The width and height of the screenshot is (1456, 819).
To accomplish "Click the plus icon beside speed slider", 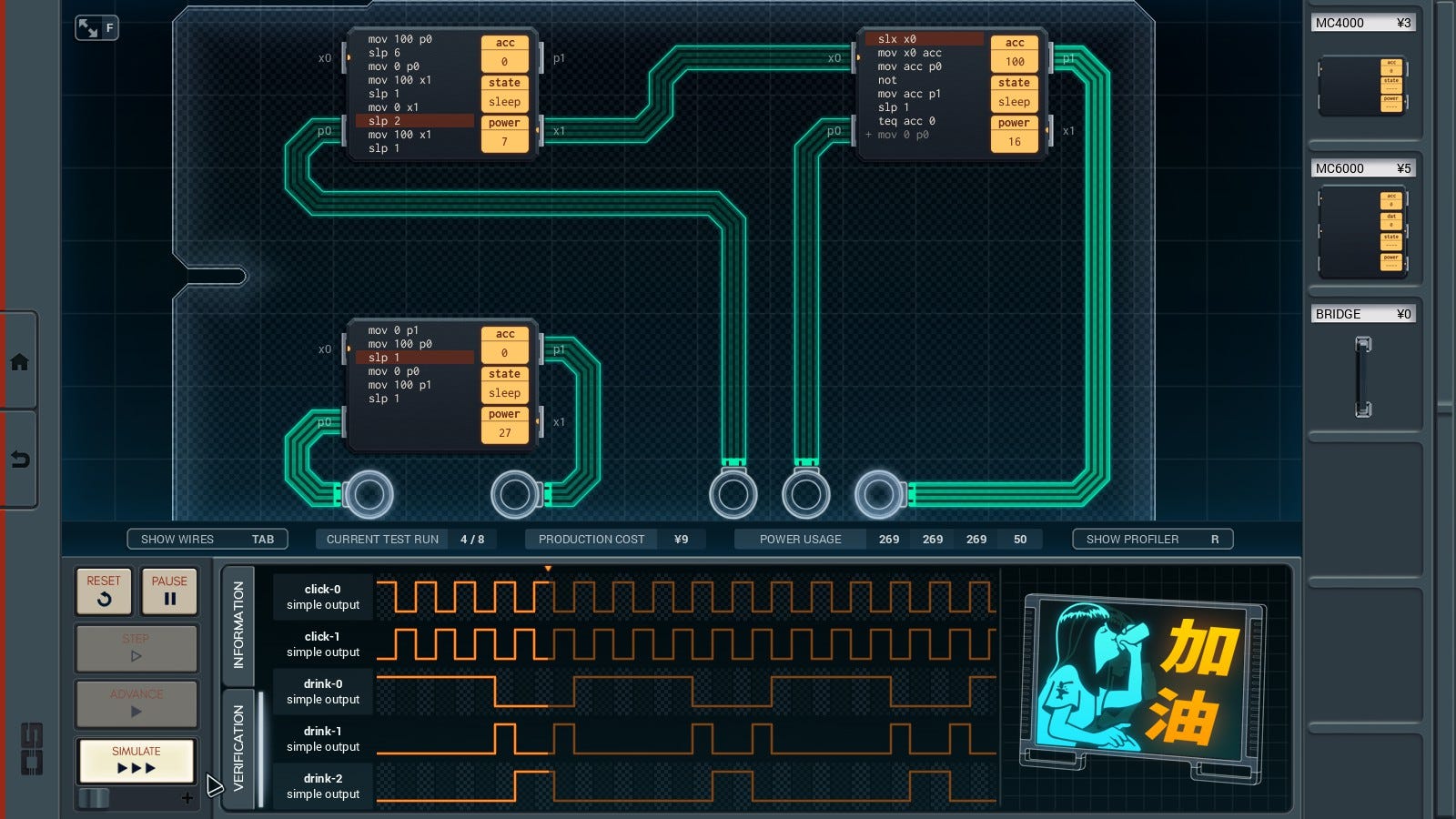I will [187, 798].
